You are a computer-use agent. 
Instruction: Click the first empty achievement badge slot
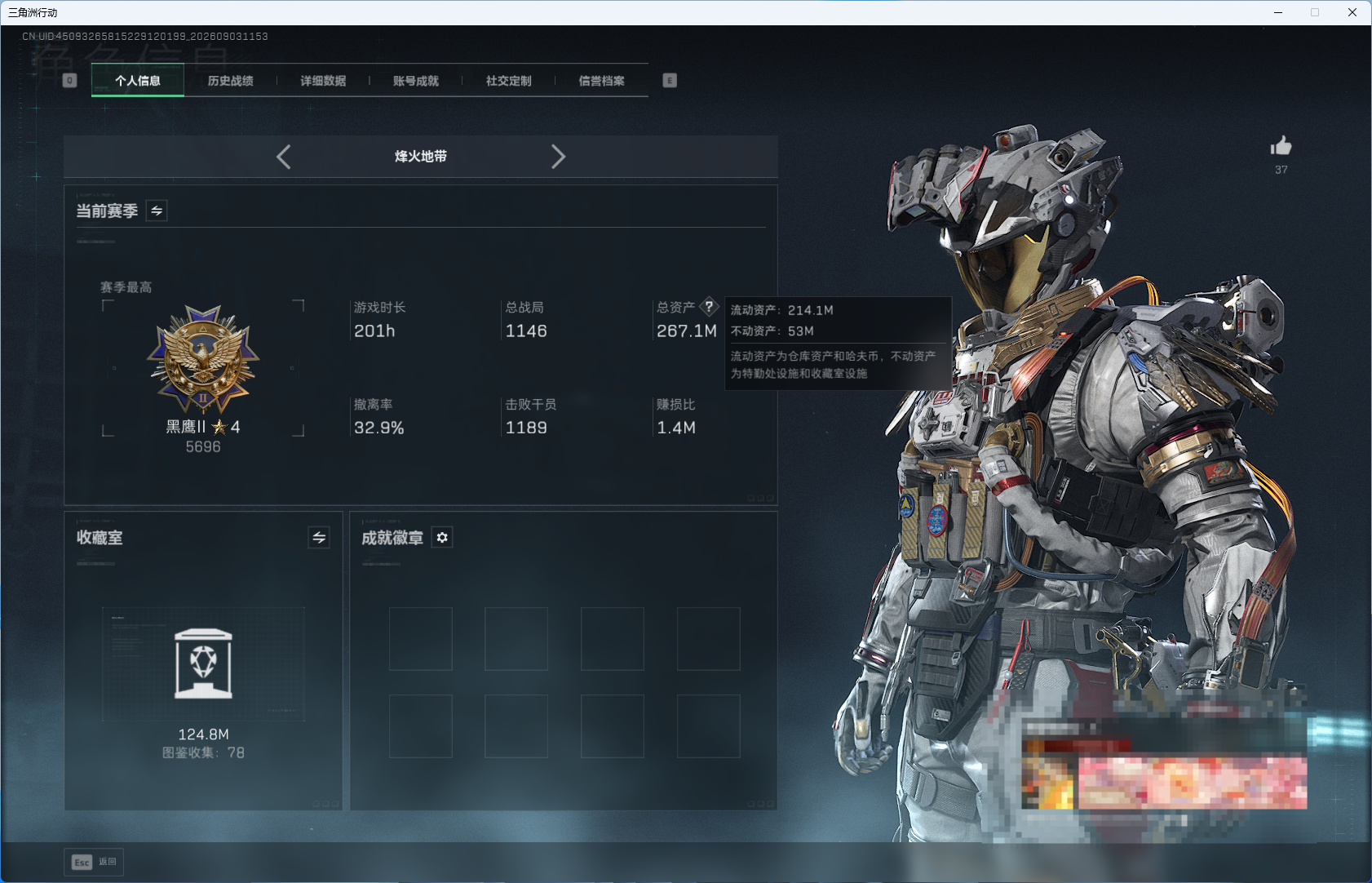tap(421, 639)
